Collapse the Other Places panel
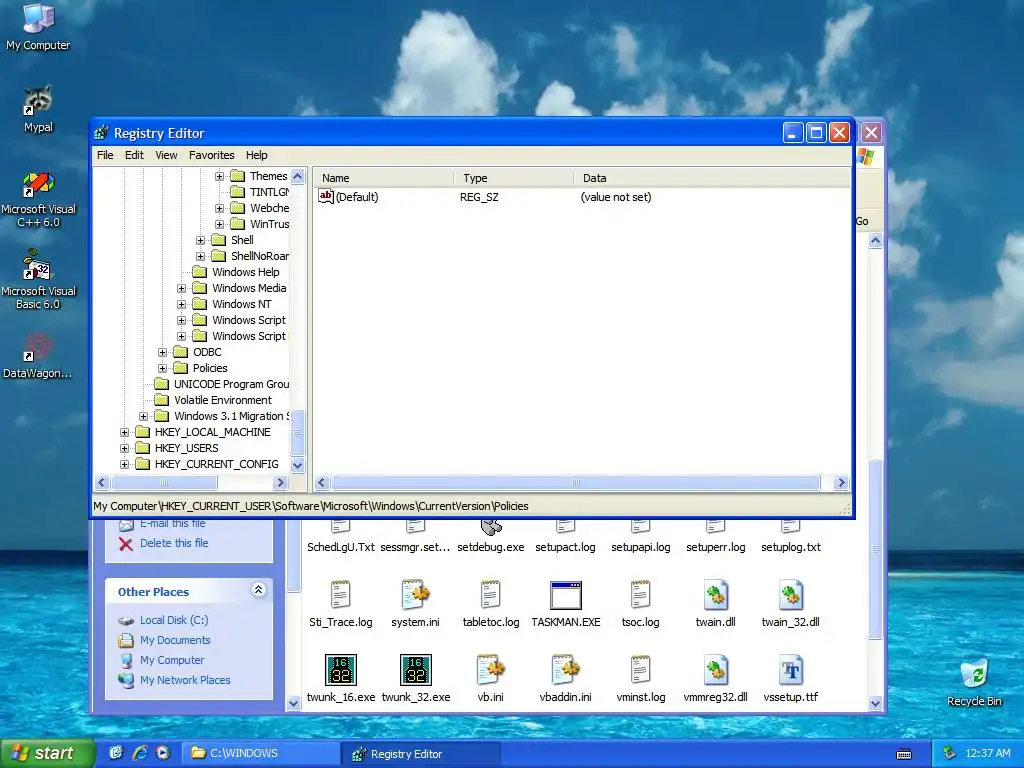This screenshot has width=1024, height=768. (259, 590)
